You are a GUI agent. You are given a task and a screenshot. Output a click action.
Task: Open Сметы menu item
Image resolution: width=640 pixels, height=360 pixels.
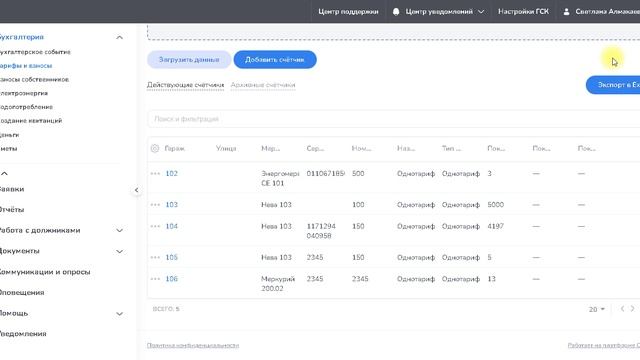coord(9,149)
